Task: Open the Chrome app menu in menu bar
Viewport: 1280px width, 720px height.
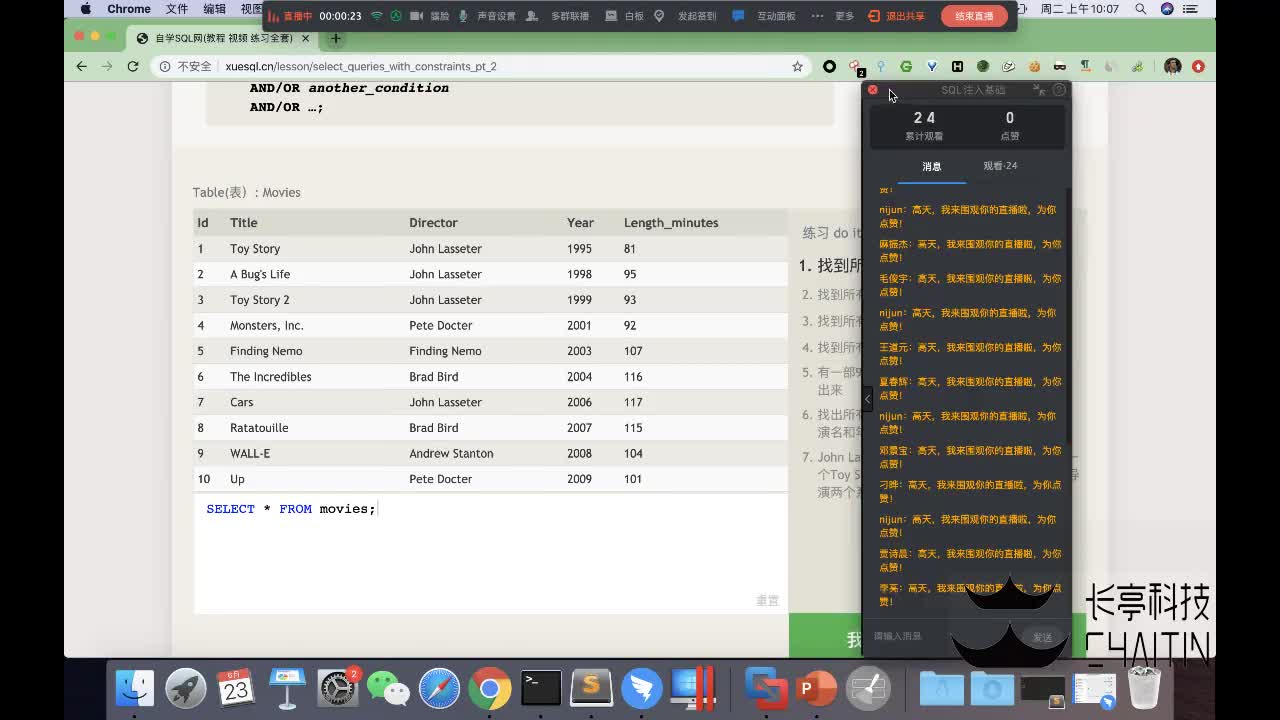Action: 129,9
